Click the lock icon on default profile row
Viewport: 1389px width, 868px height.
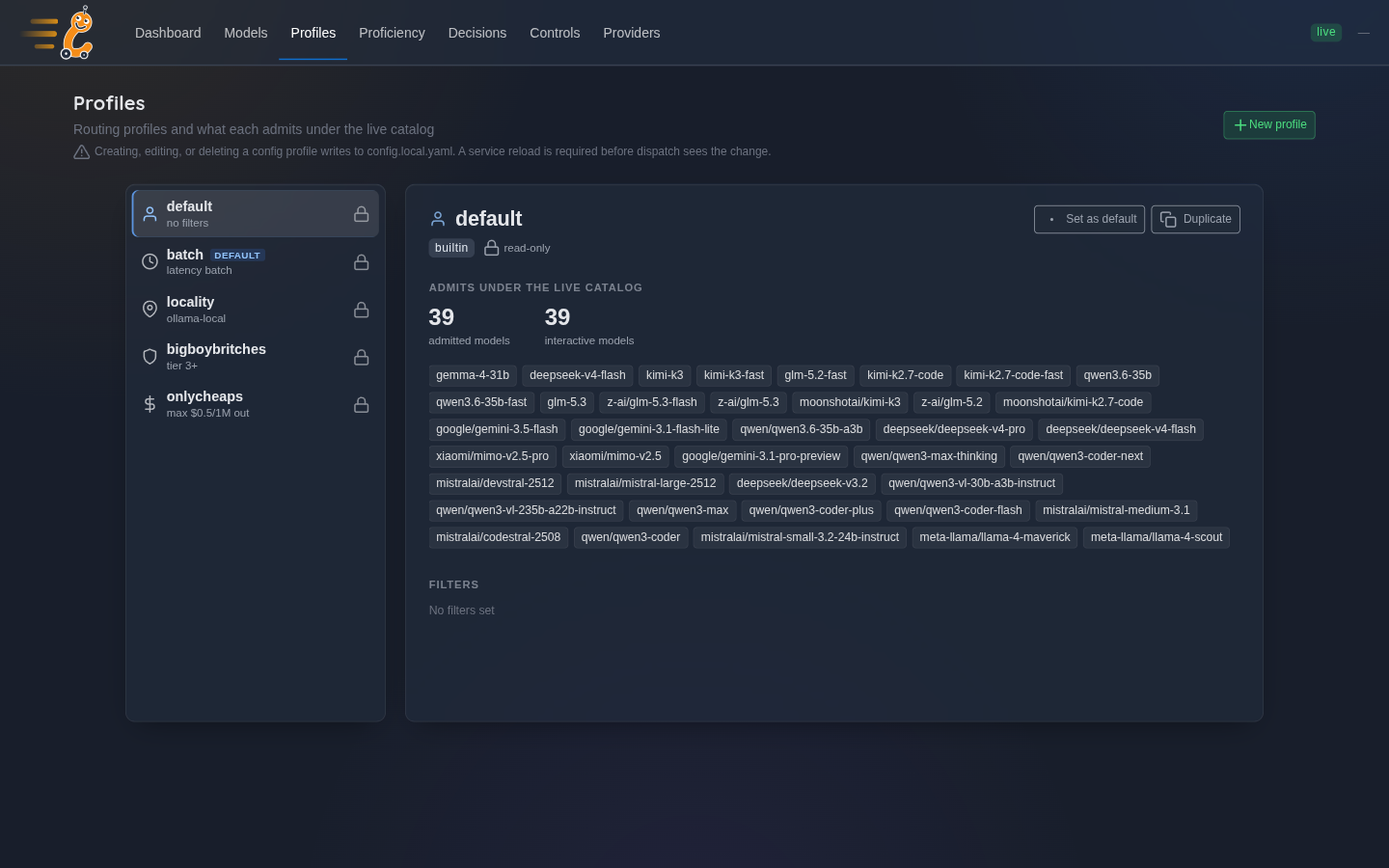point(361,214)
